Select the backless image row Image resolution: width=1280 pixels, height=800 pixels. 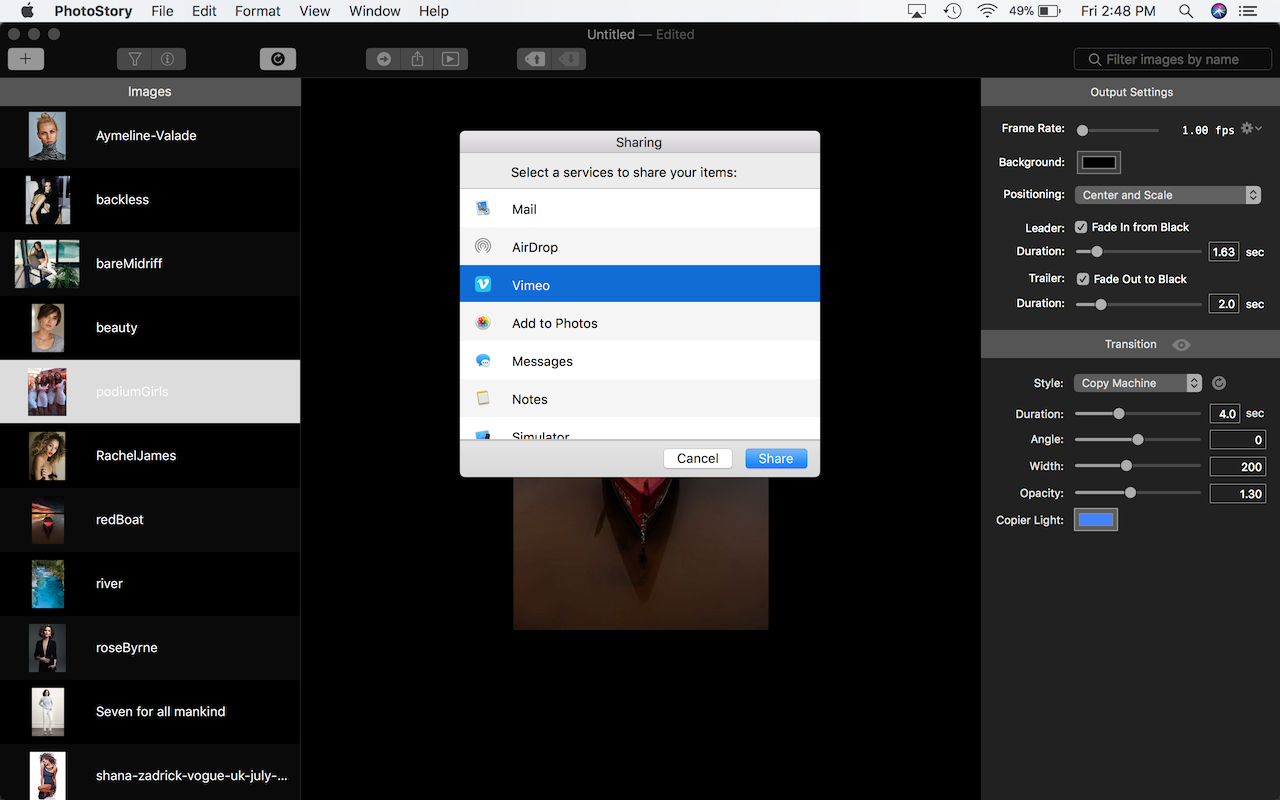(150, 200)
